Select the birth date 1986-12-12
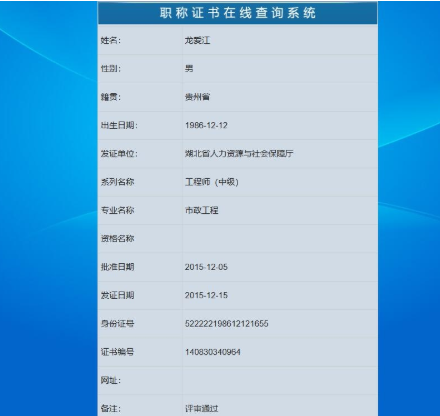This screenshot has width=440, height=416. coord(206,125)
